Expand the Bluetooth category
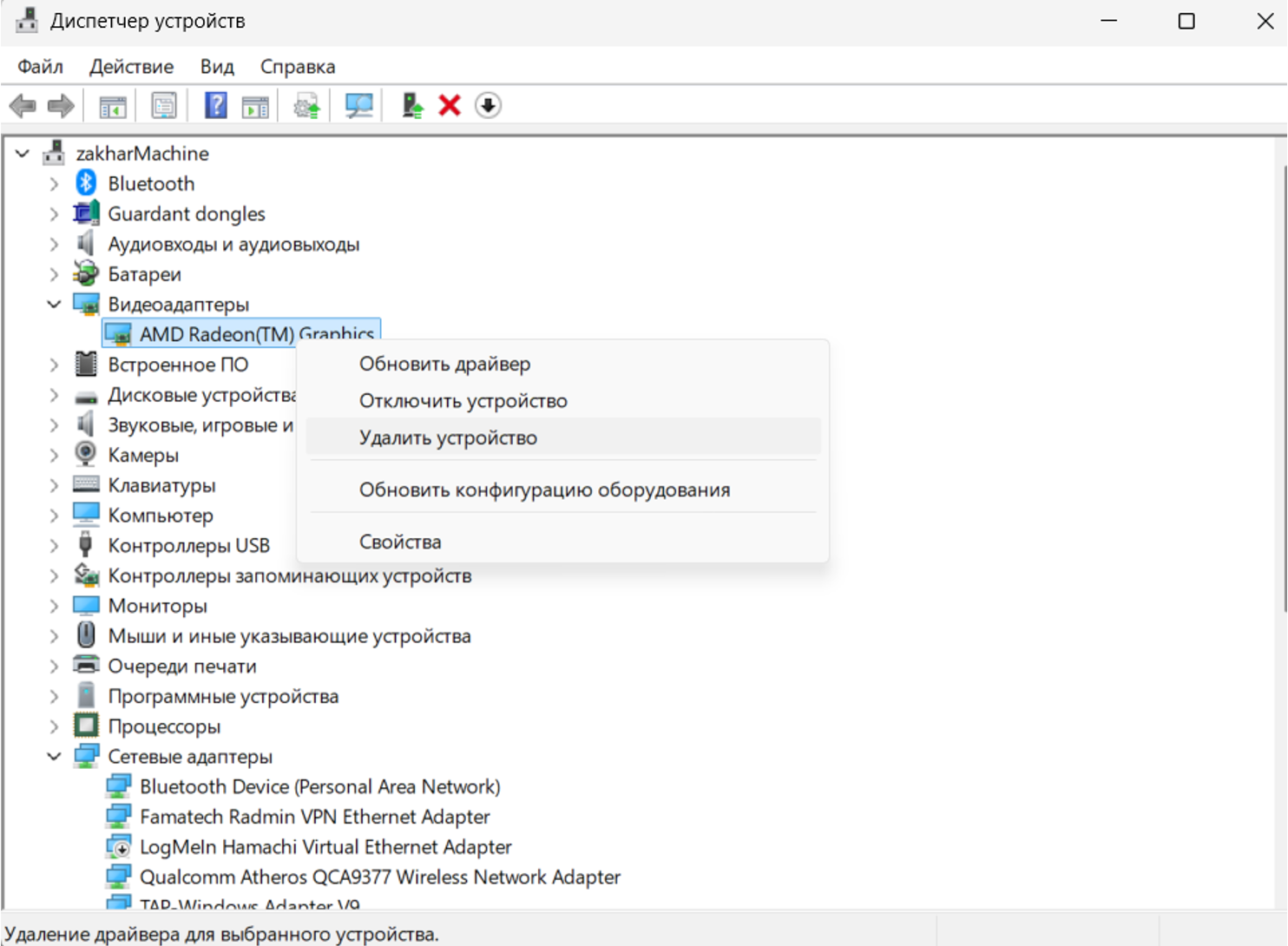 (54, 184)
